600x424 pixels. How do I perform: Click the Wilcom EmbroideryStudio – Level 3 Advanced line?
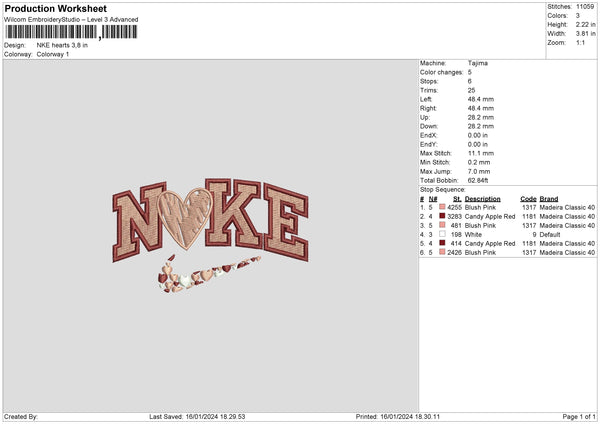tap(71, 20)
